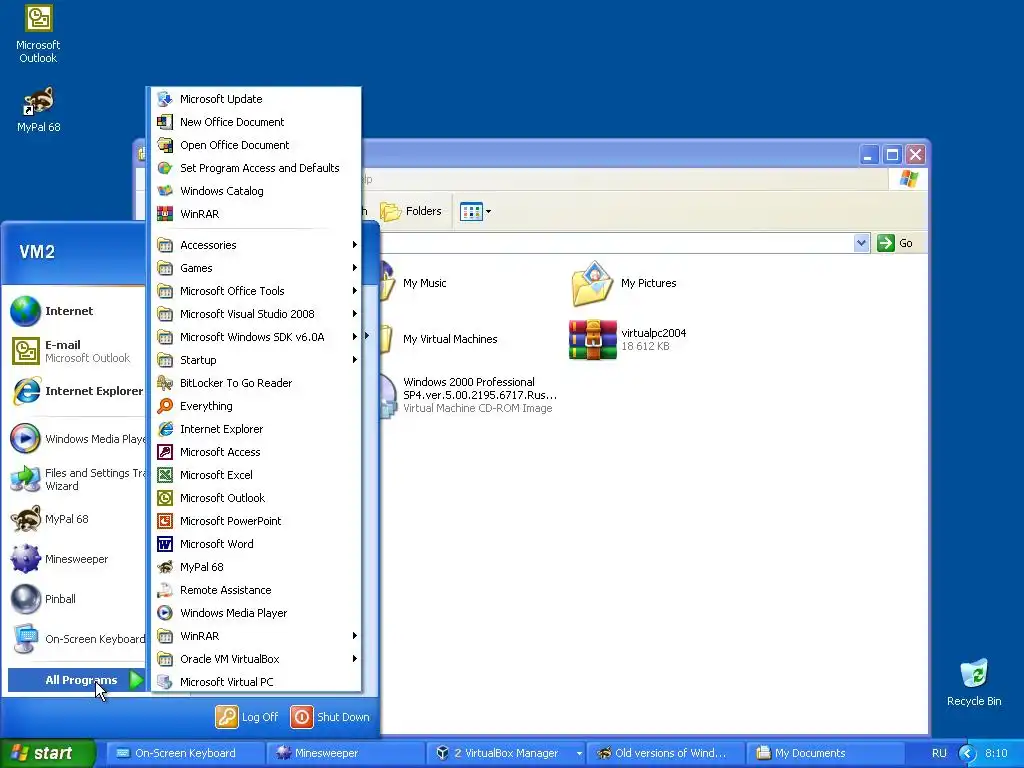This screenshot has width=1024, height=768.
Task: Click the MyPal 68 desktop shortcut
Action: click(38, 109)
